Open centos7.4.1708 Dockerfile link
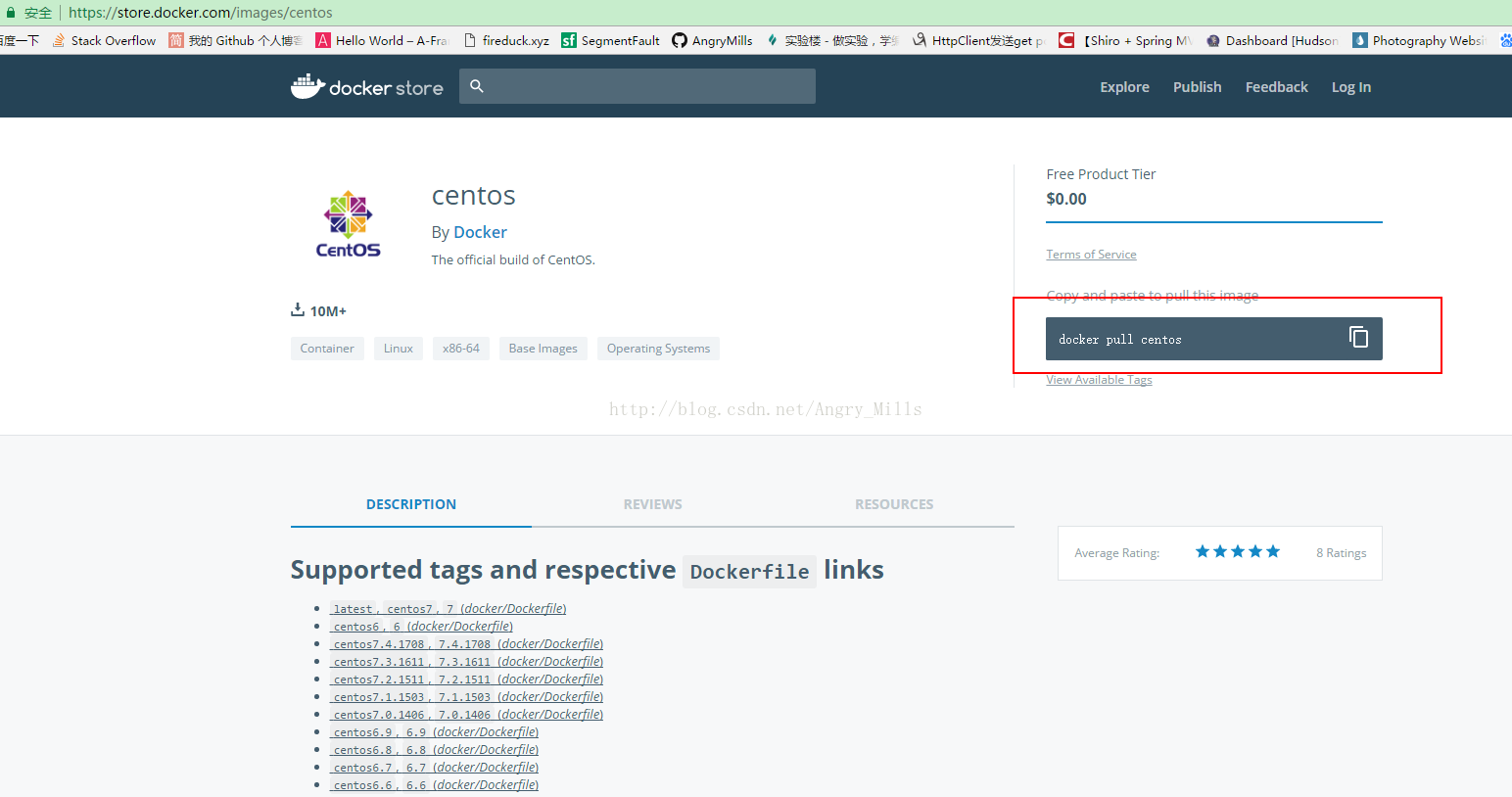Image resolution: width=1512 pixels, height=797 pixels. coord(466,644)
